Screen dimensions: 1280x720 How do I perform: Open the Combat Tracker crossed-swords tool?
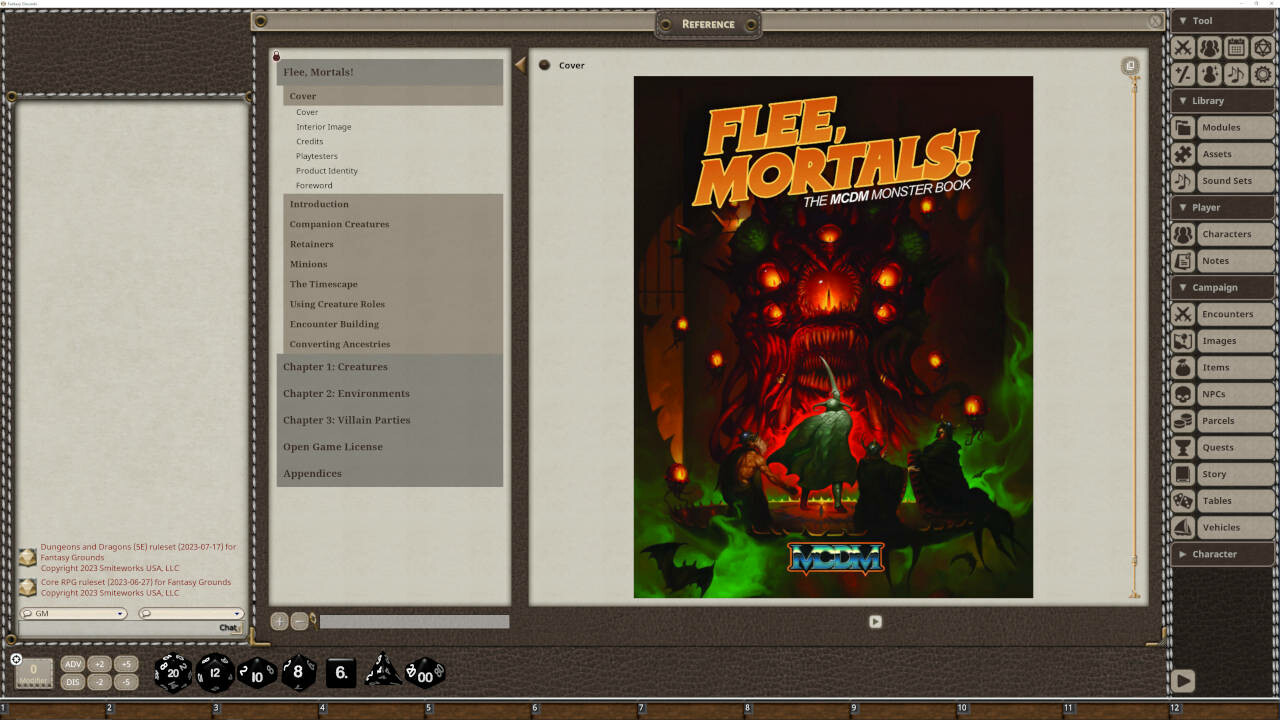point(1183,47)
